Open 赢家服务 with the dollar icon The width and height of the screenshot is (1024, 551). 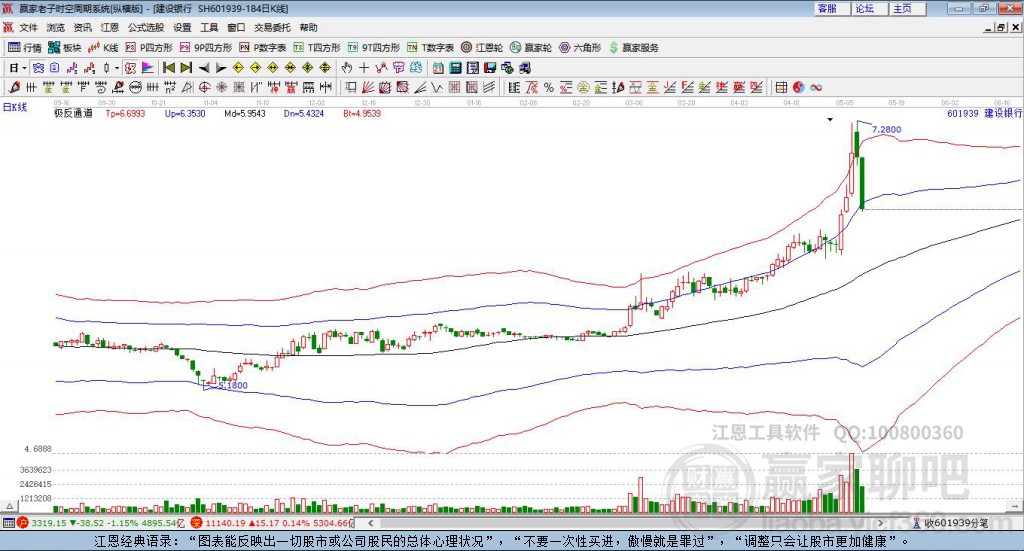pyautogui.click(x=633, y=48)
